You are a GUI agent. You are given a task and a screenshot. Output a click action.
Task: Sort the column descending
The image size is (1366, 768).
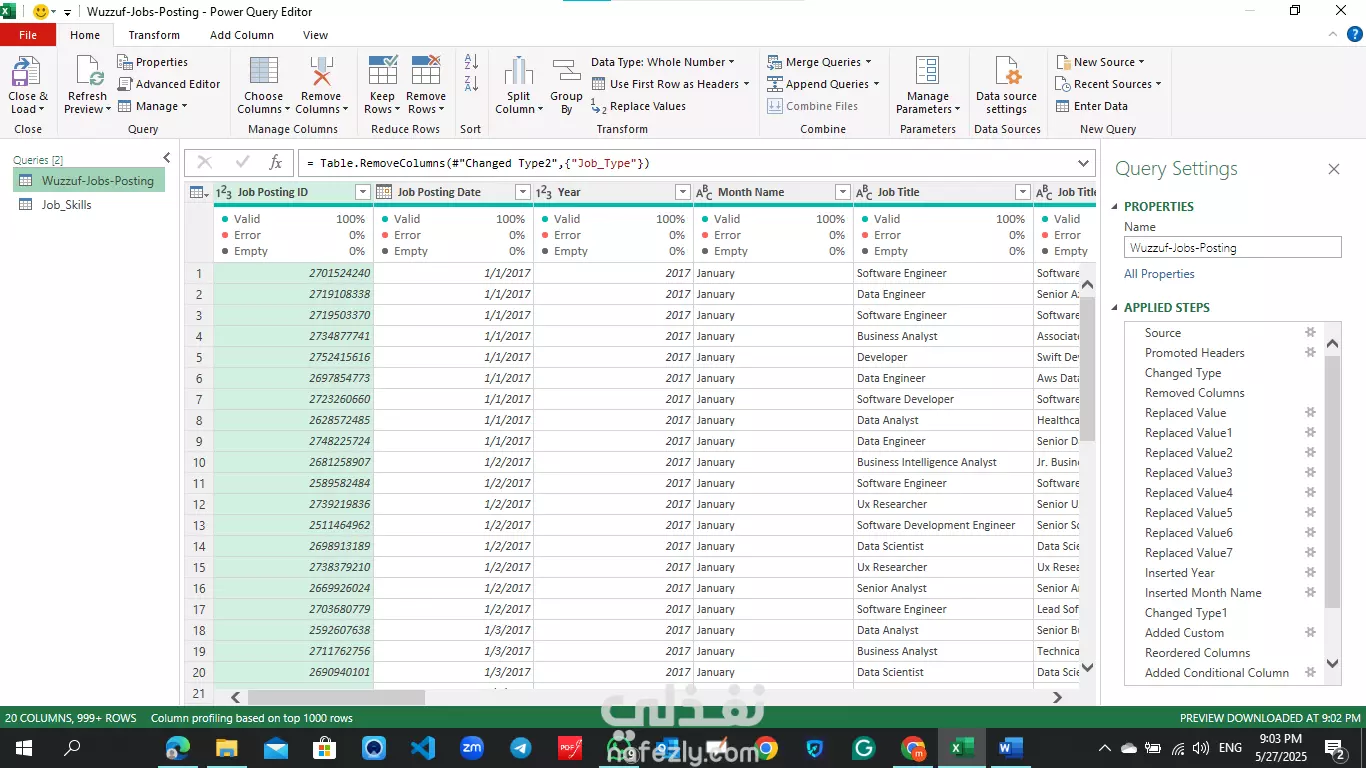point(471,84)
